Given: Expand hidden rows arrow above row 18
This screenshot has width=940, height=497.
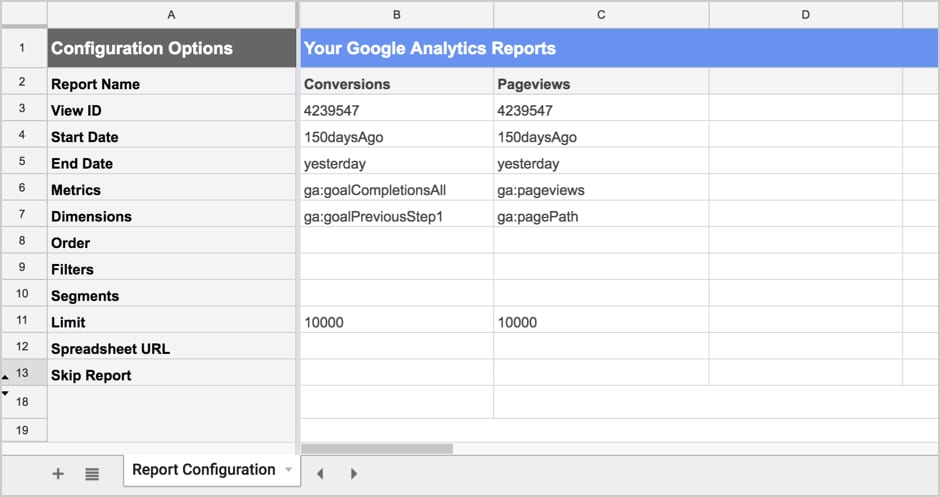Looking at the screenshot, I should click(5, 393).
